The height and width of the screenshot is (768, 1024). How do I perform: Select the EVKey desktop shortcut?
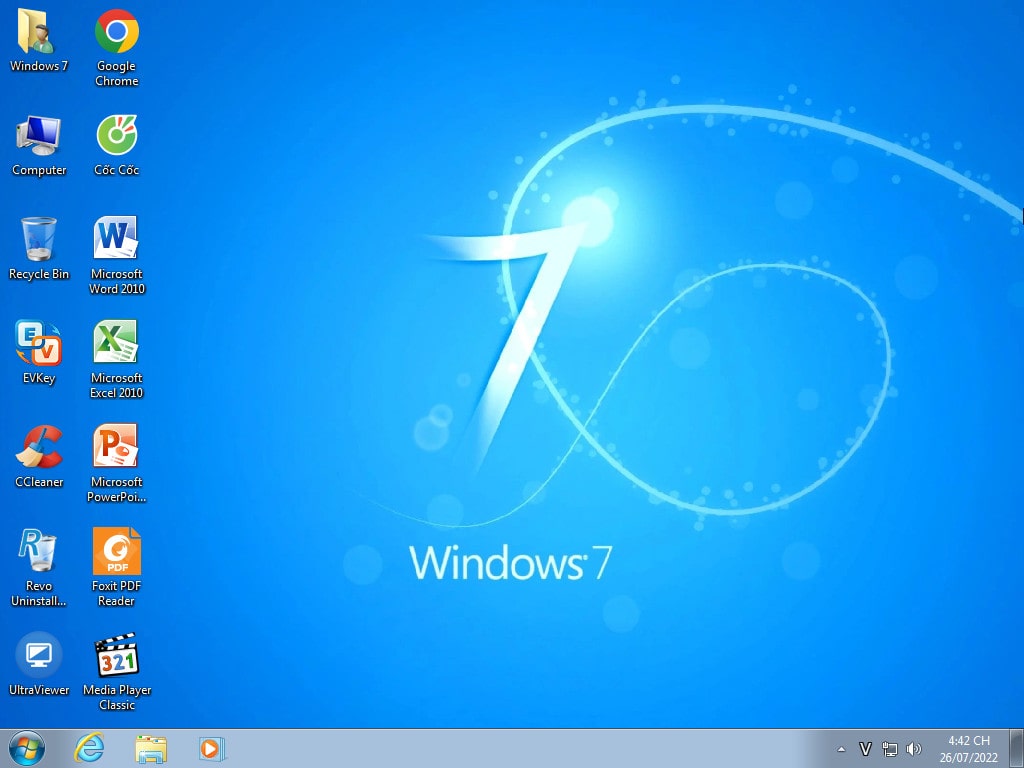(x=39, y=353)
